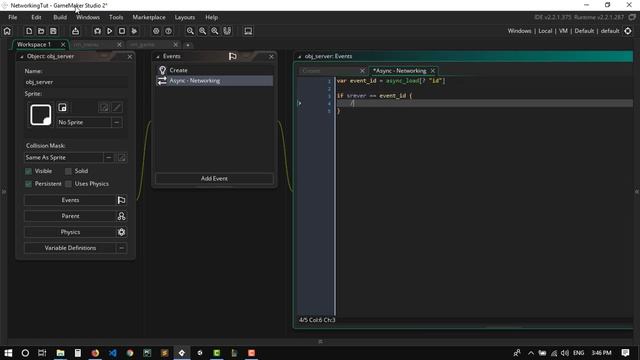
Task: Open the Help circle toolbar icon
Action: pyautogui.click(x=168, y=31)
